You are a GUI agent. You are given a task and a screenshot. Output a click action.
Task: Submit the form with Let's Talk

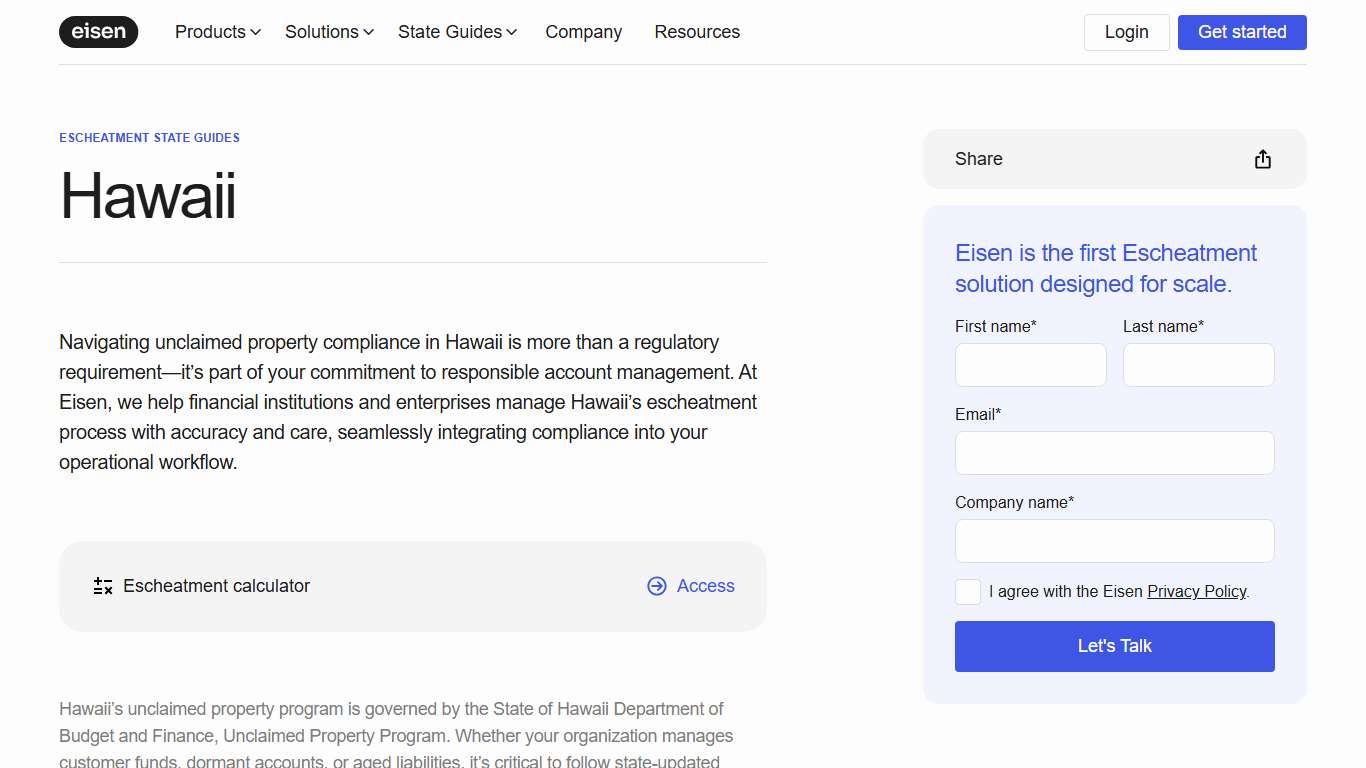coord(1114,646)
